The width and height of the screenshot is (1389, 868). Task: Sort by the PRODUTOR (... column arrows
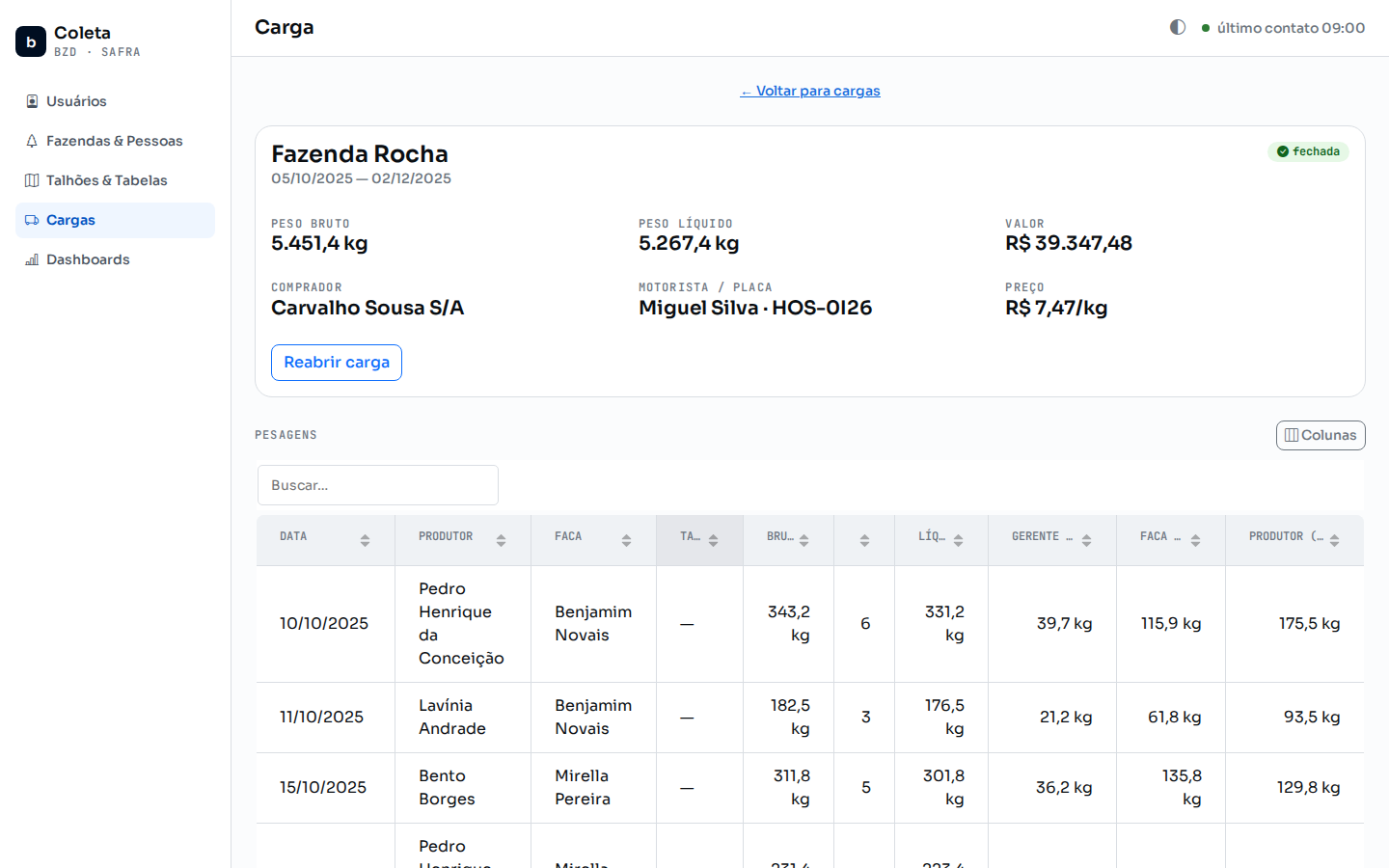[x=1334, y=540]
